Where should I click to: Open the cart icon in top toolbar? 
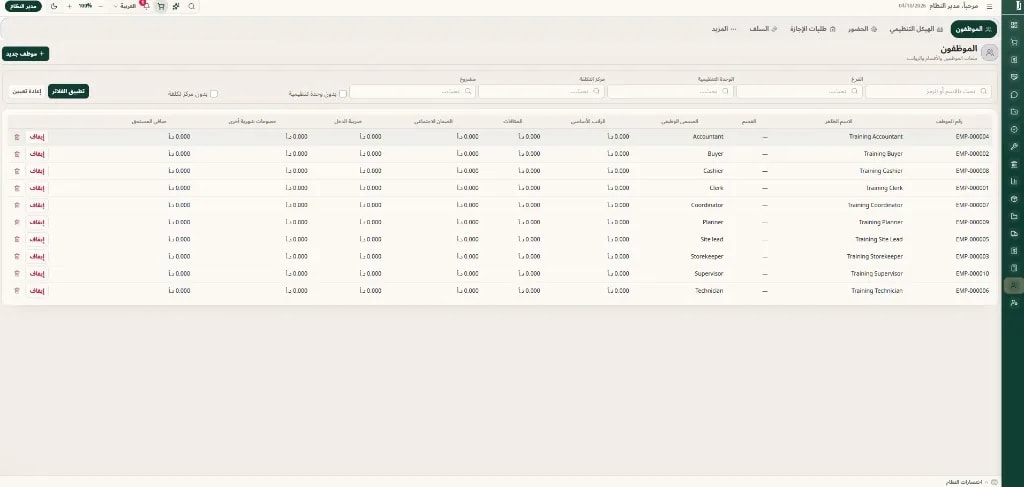[x=161, y=6]
